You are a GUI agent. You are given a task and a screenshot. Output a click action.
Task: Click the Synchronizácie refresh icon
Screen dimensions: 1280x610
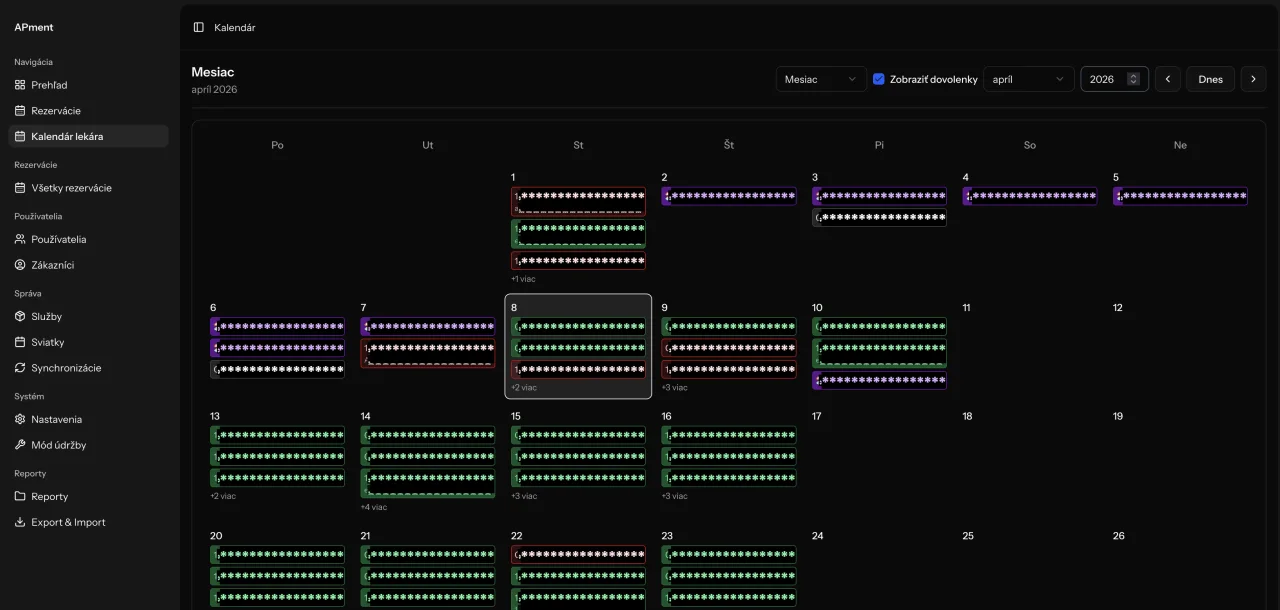20,368
